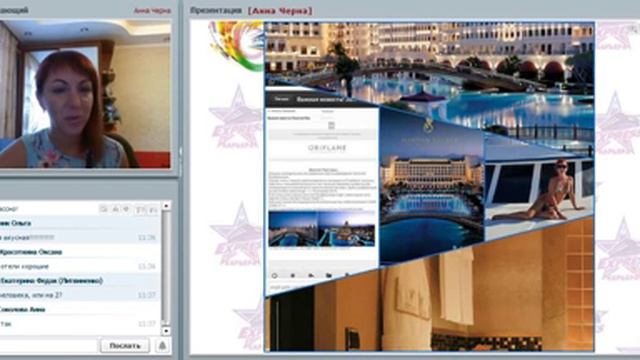Focus the chat message input field
640x360 pixels.
click(x=48, y=346)
